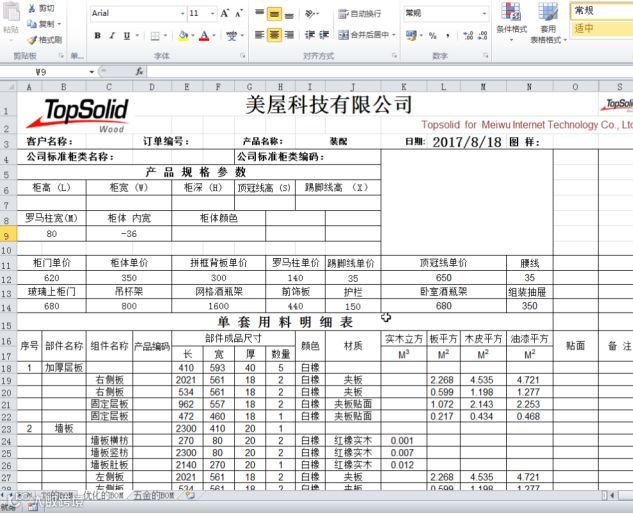Switch to the 五金的BOM sheet tab

(154, 495)
